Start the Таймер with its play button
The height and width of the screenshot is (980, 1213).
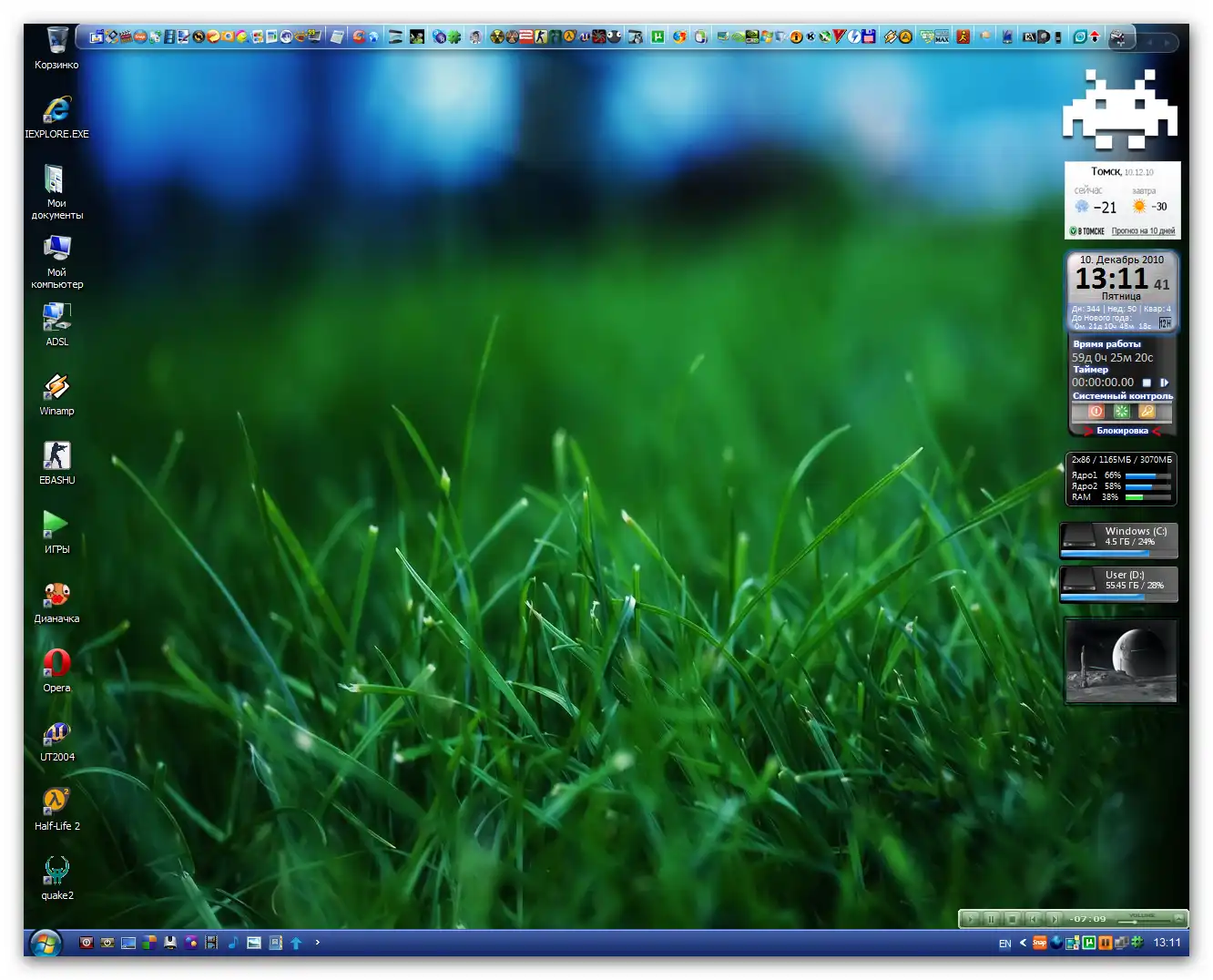coord(1164,383)
